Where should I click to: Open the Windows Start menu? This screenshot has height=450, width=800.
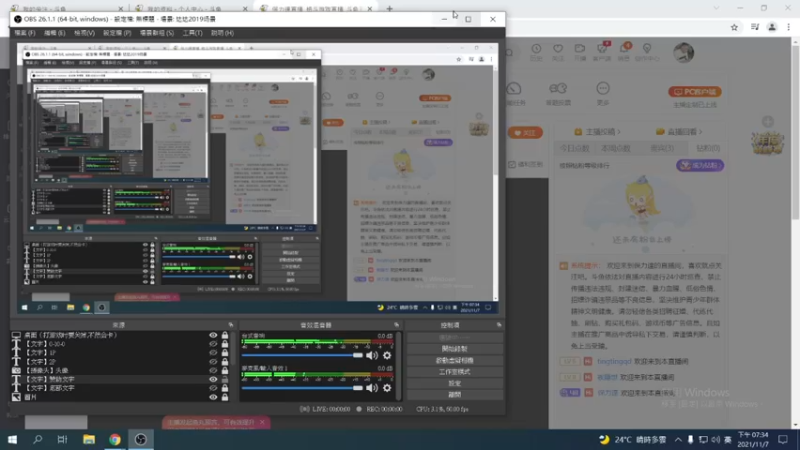click(12, 439)
